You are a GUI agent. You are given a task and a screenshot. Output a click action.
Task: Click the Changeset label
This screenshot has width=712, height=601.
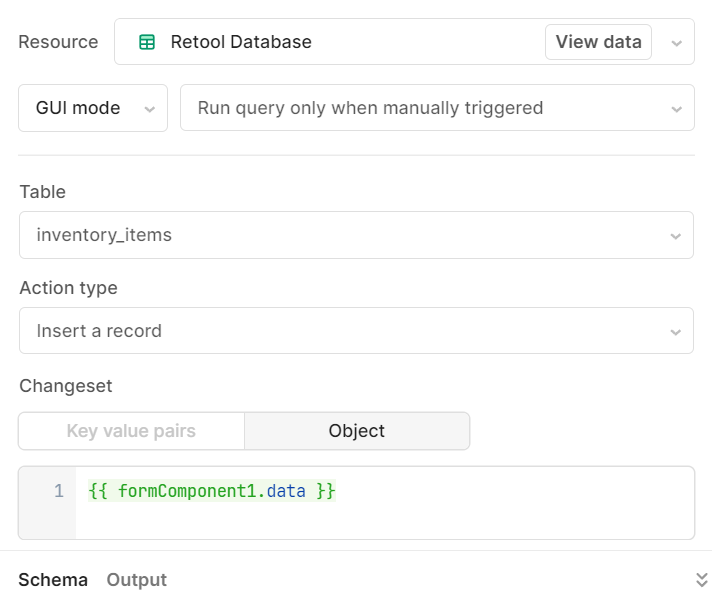66,386
